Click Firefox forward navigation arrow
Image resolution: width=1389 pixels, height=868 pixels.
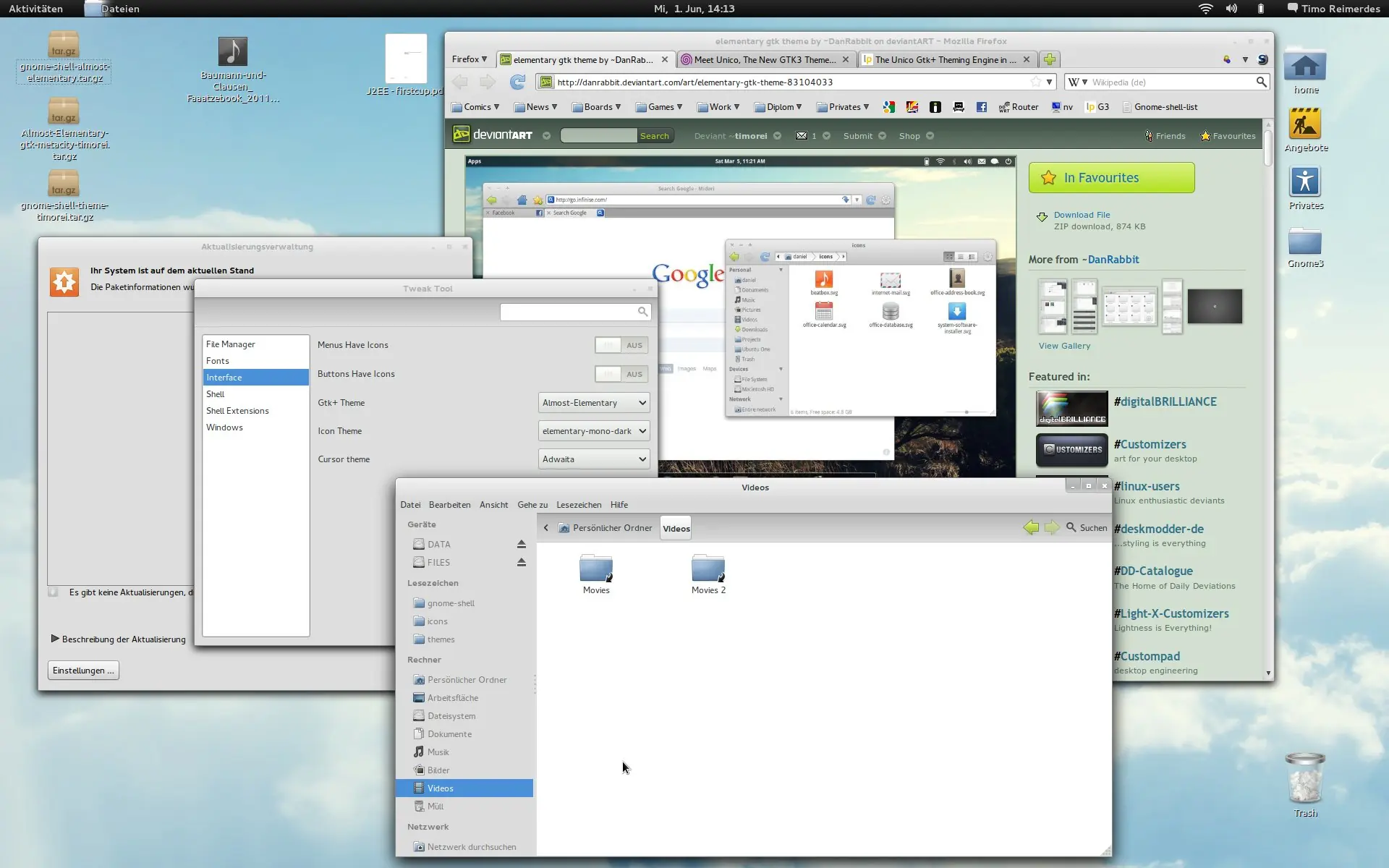(x=488, y=82)
